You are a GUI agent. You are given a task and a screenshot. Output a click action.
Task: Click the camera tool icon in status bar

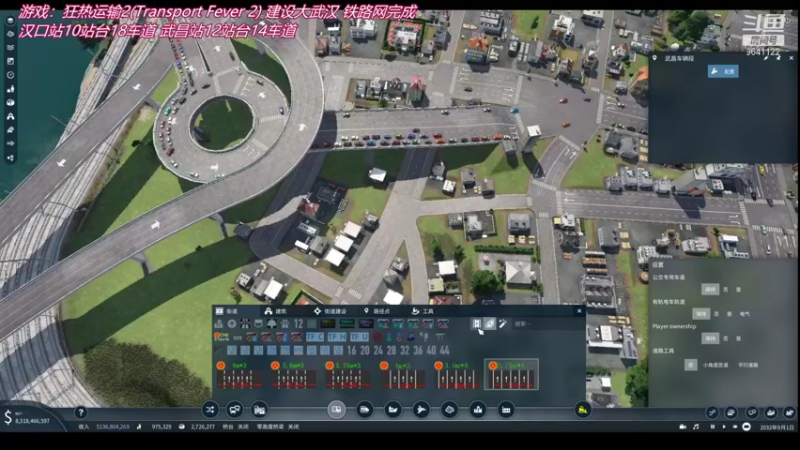683,427
